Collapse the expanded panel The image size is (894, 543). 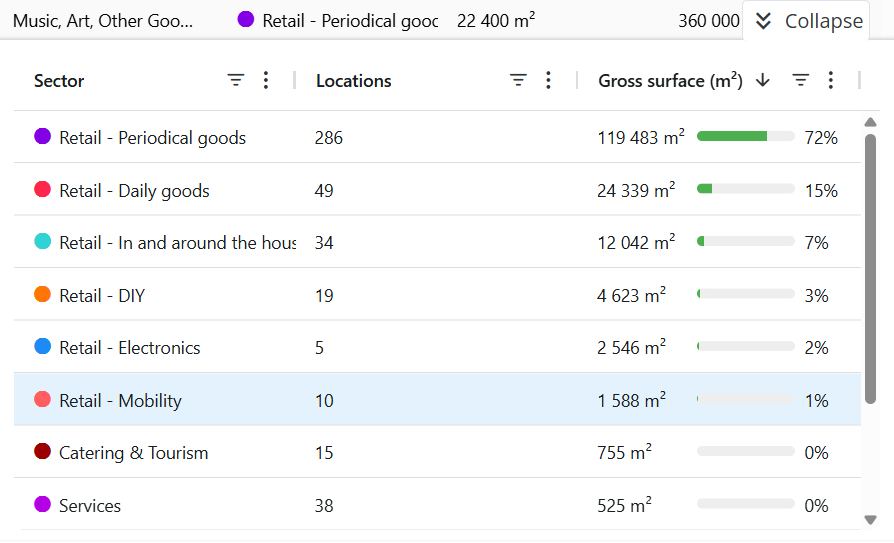click(x=823, y=21)
